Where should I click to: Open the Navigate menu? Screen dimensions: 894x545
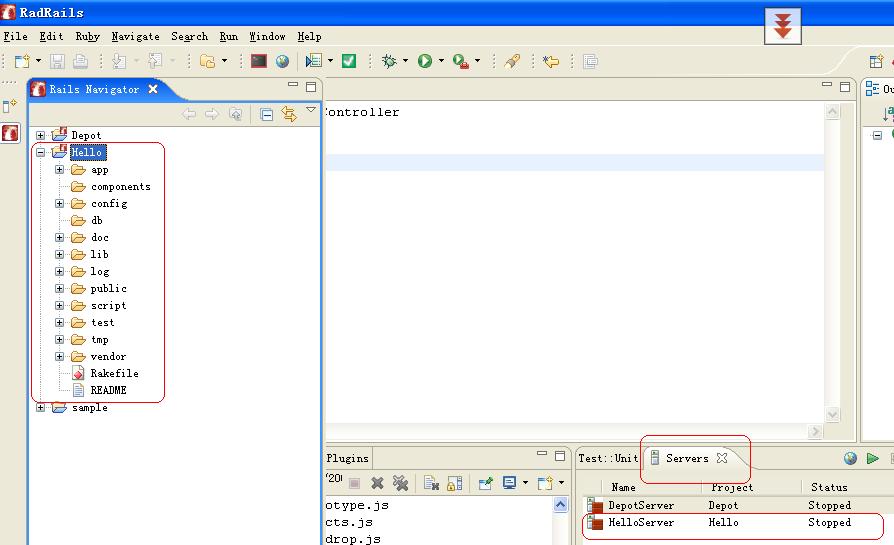pos(136,36)
